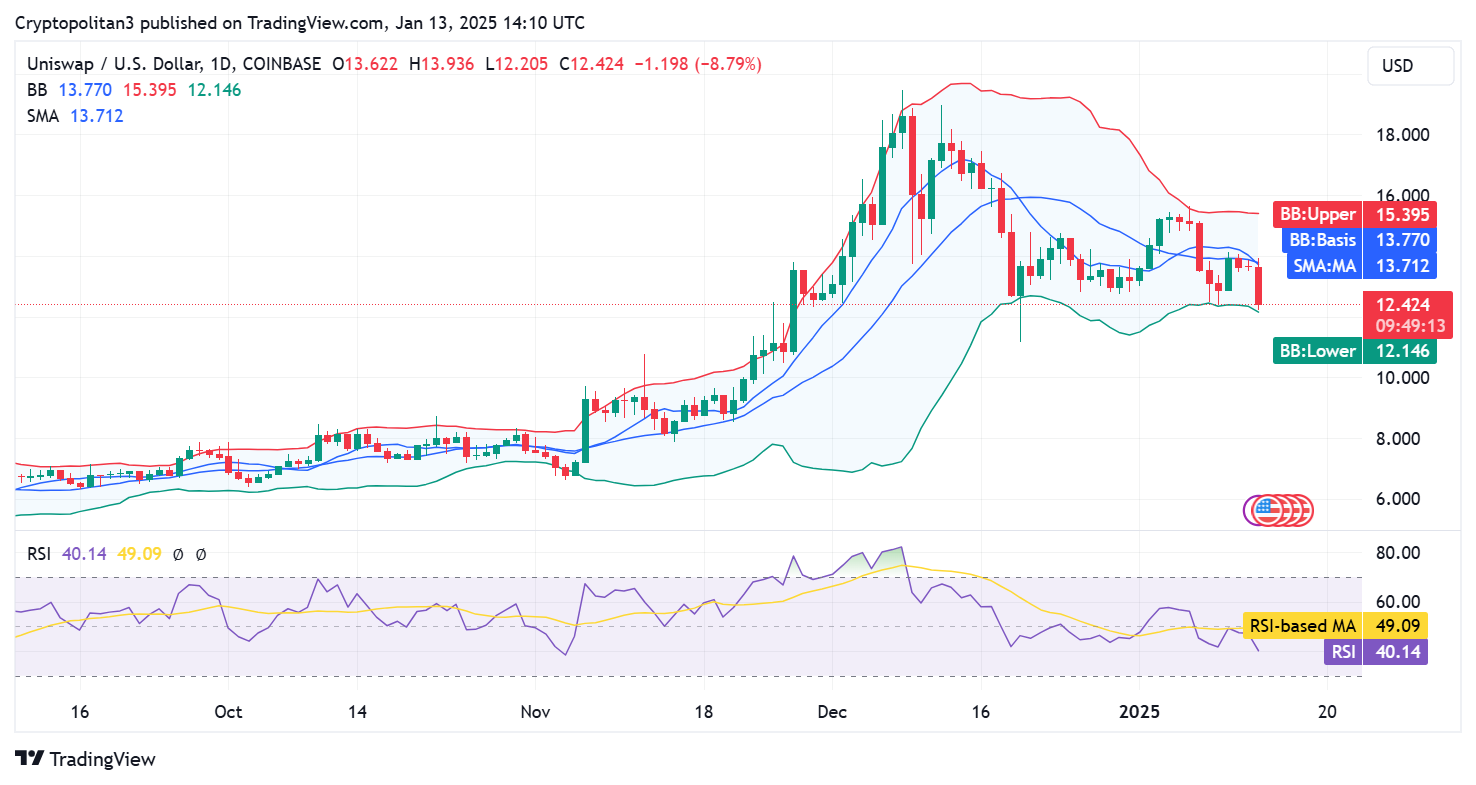1476x785 pixels.
Task: Click the red 15.395 value in BB legend
Action: (x=150, y=90)
